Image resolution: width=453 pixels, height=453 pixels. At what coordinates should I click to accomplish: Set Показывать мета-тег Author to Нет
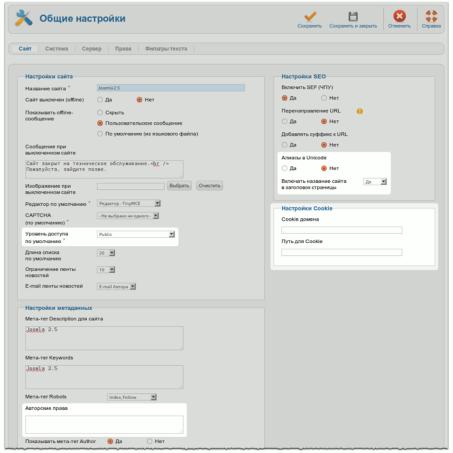150,441
